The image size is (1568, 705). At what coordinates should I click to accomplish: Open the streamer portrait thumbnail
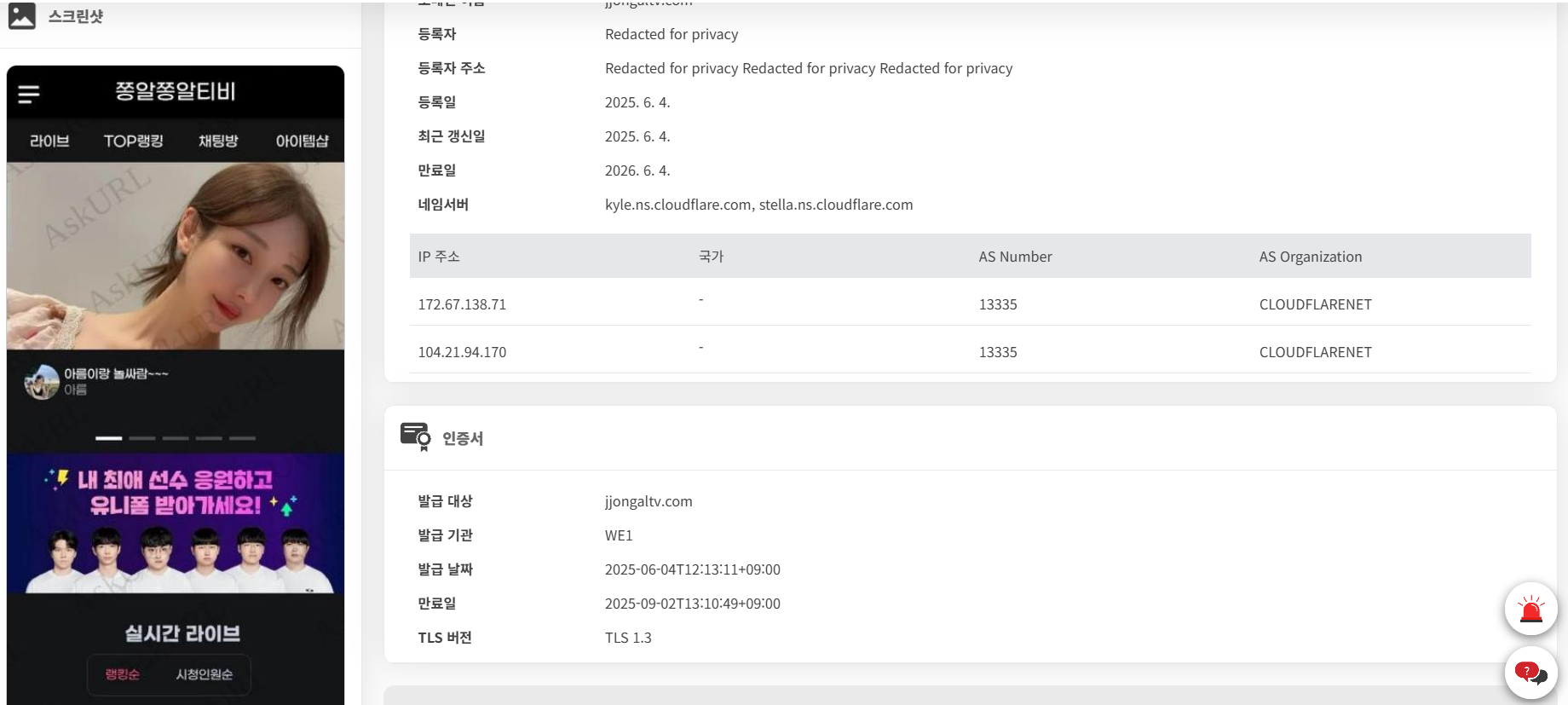(x=176, y=256)
